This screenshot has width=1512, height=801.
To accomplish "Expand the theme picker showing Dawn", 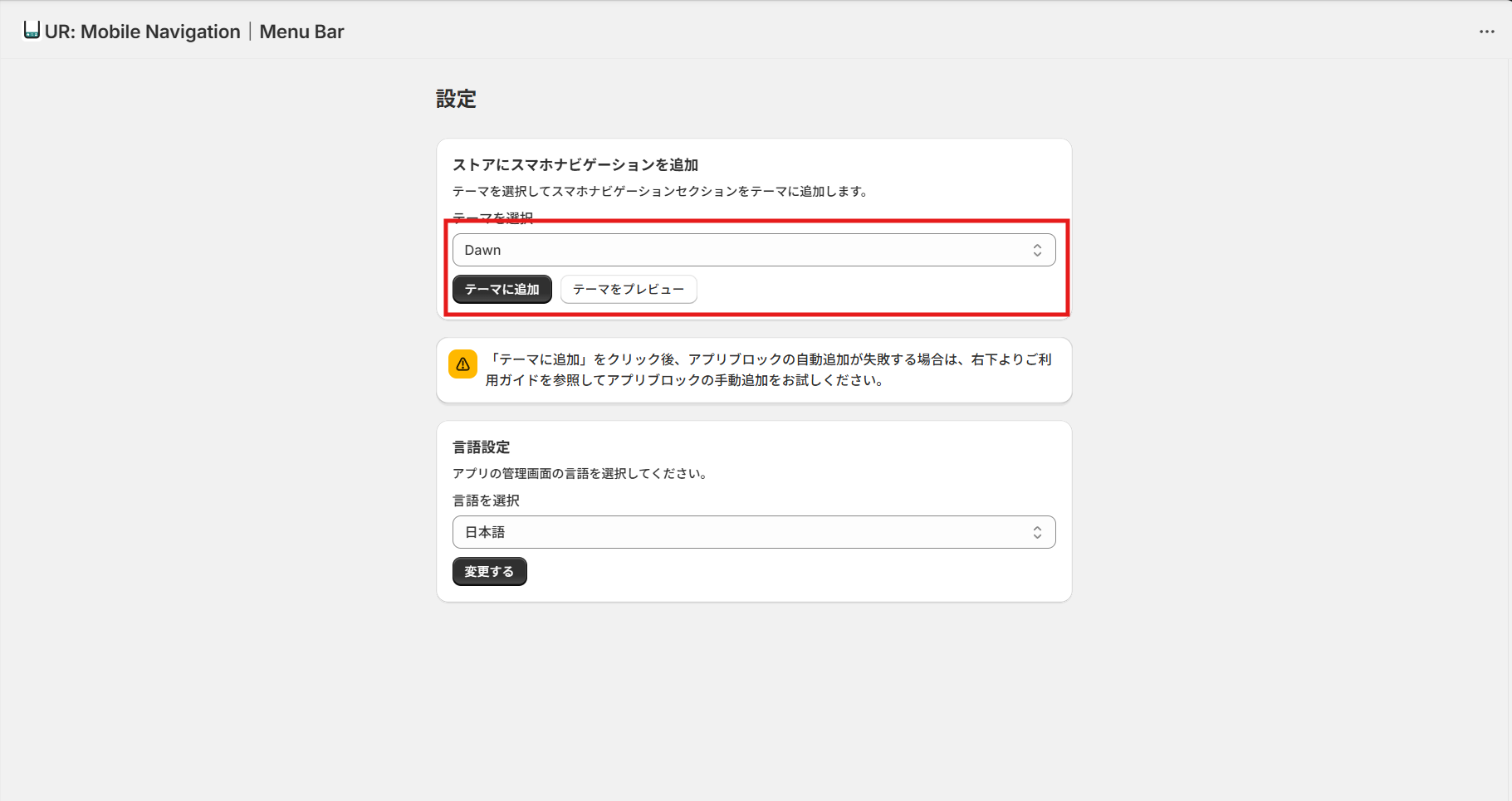I will point(754,249).
